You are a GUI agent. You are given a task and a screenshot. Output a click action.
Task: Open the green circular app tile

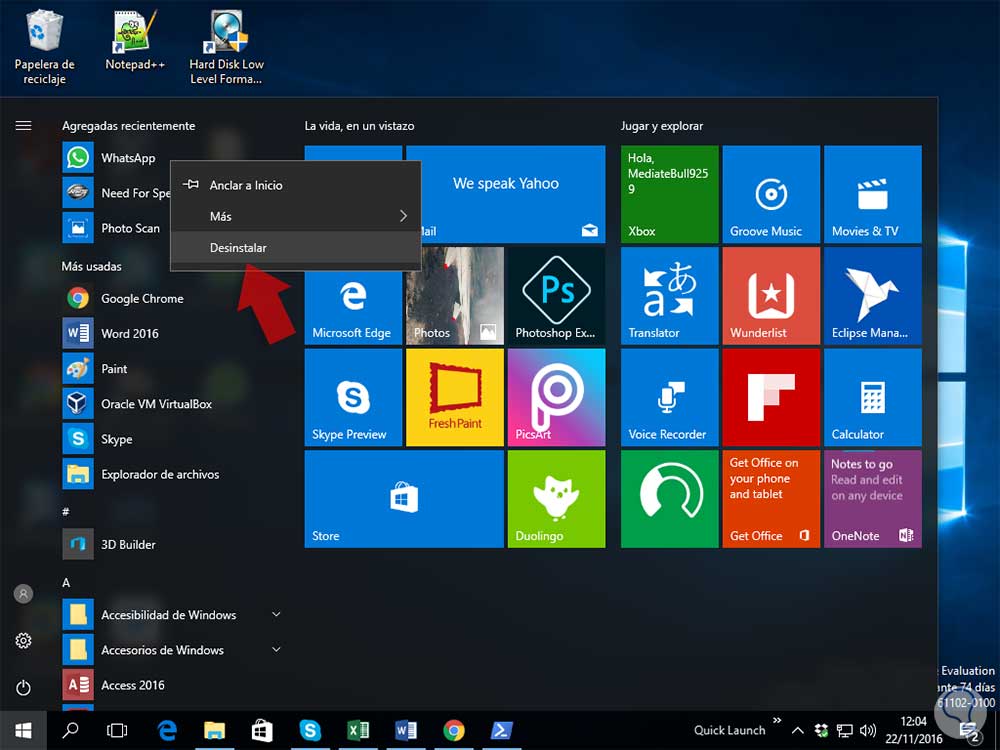(x=670, y=499)
